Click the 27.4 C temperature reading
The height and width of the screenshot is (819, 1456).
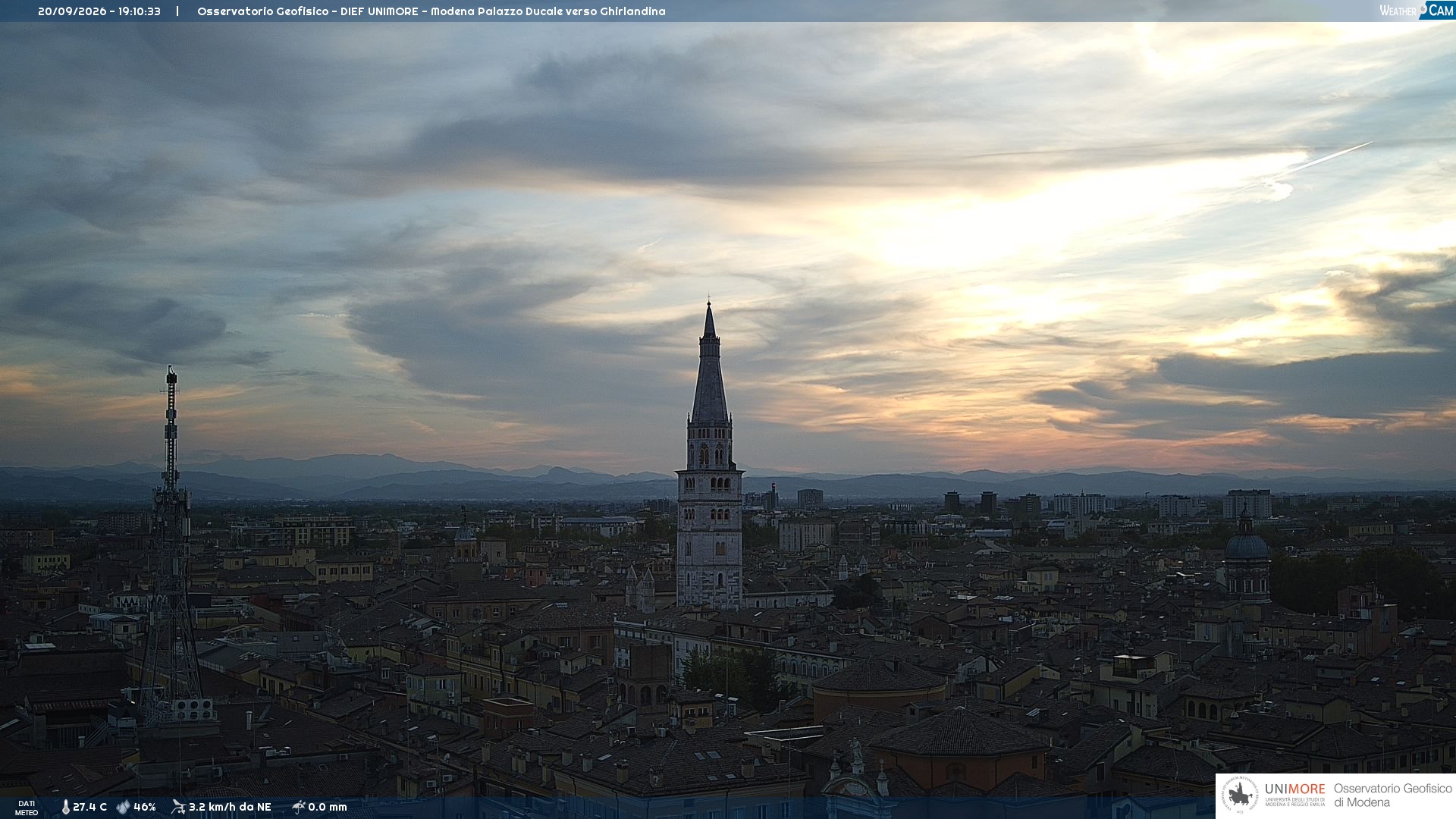pos(89,808)
